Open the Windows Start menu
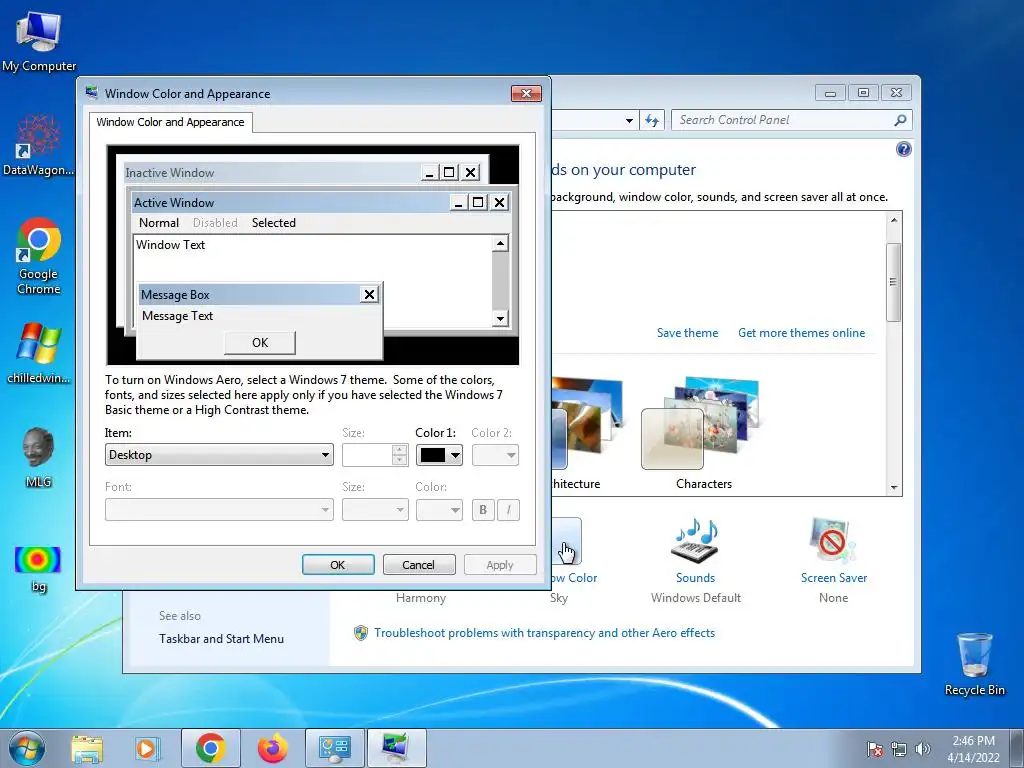The image size is (1024, 768). (x=27, y=748)
